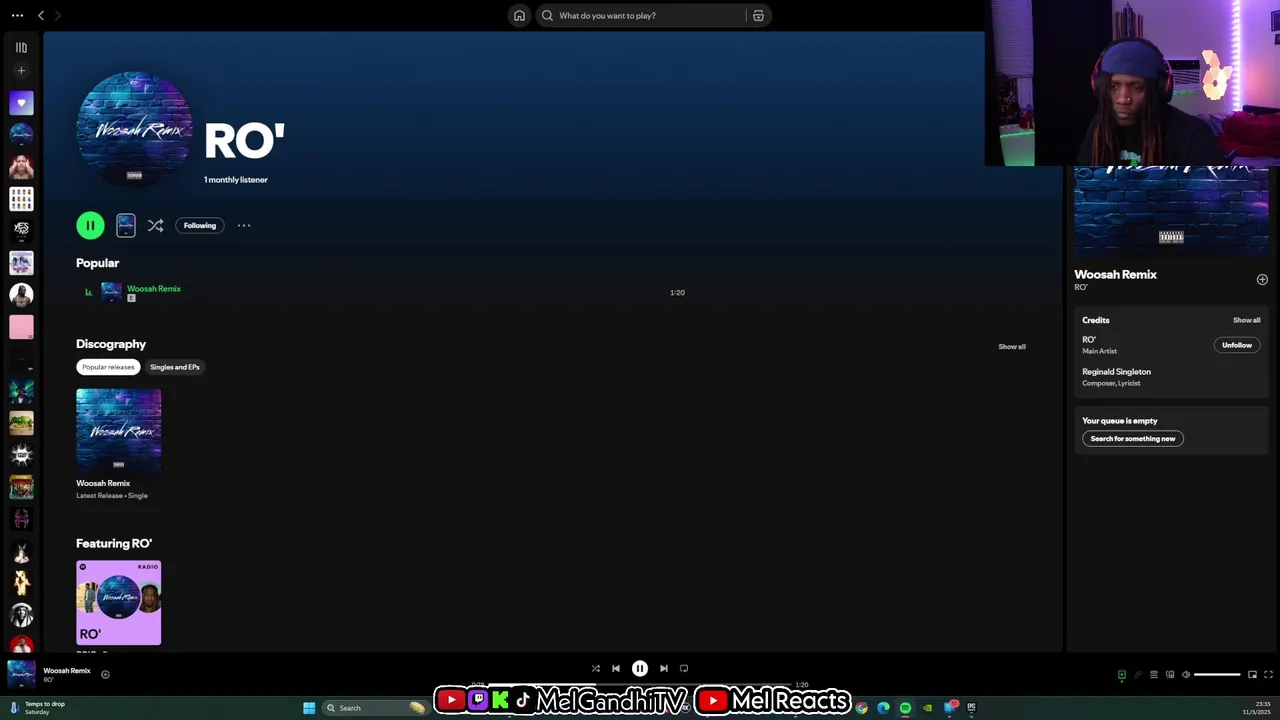Open more options for artist RO'
Viewport: 1280px width, 720px height.
244,225
